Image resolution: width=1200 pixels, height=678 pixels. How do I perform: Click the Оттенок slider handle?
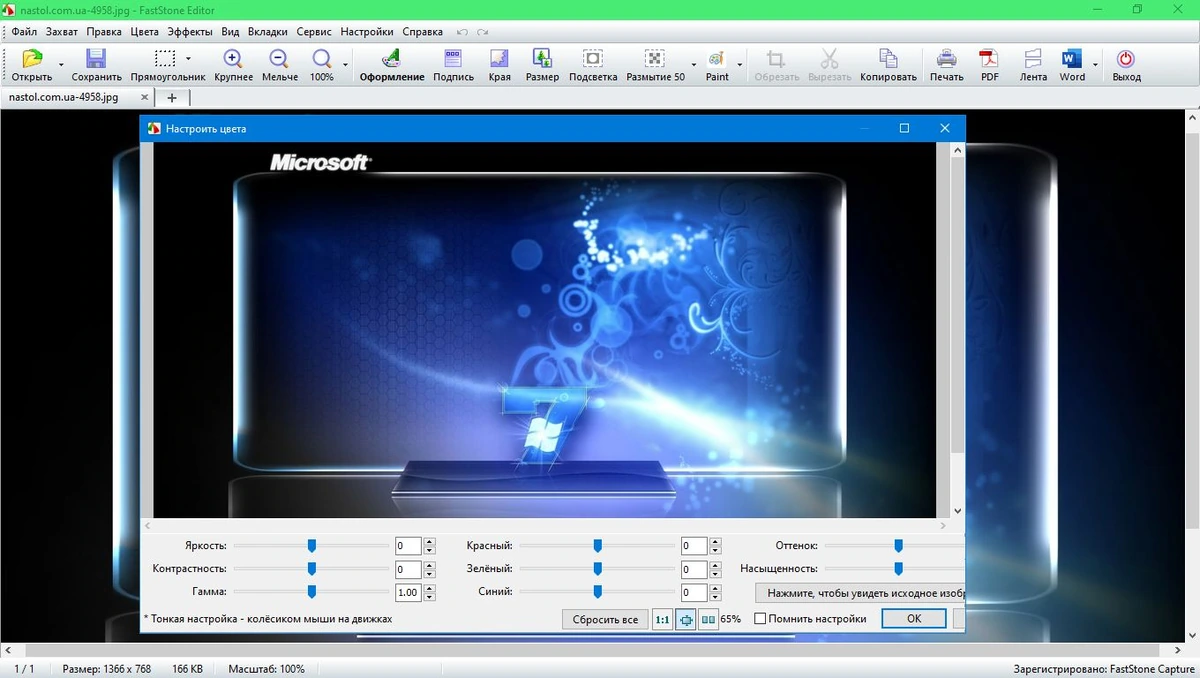[899, 545]
